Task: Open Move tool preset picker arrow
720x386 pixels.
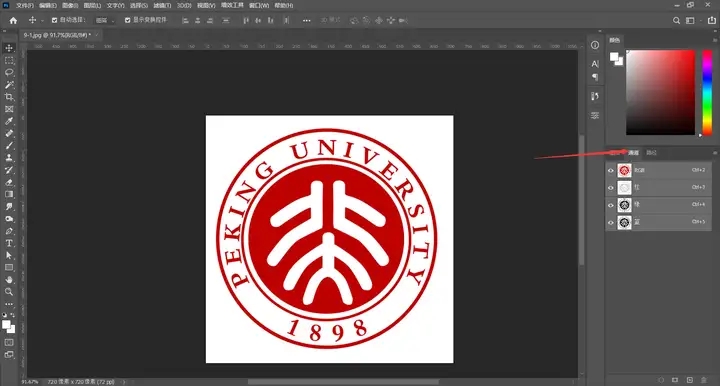Action: 42,20
